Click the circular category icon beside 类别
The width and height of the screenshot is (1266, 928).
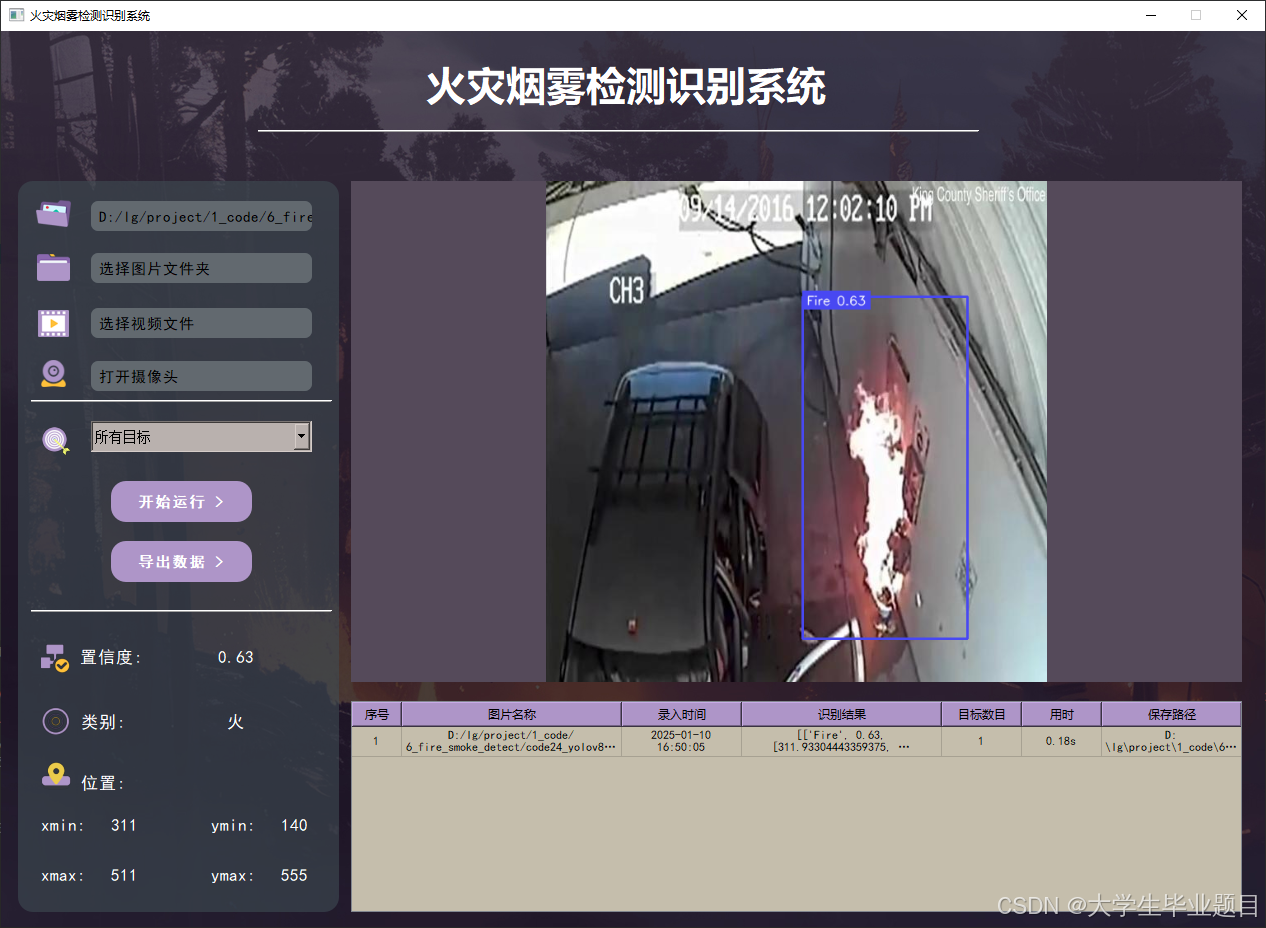[x=55, y=721]
